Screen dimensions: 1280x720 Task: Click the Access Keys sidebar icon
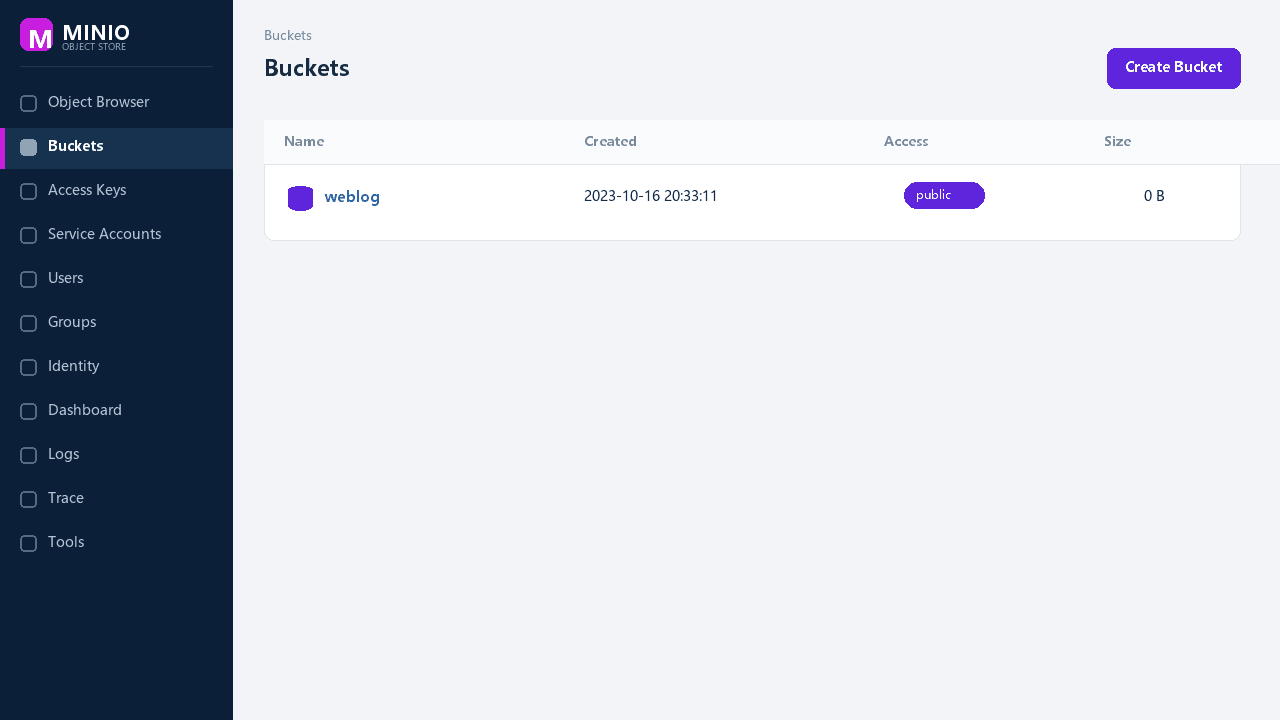(29, 192)
